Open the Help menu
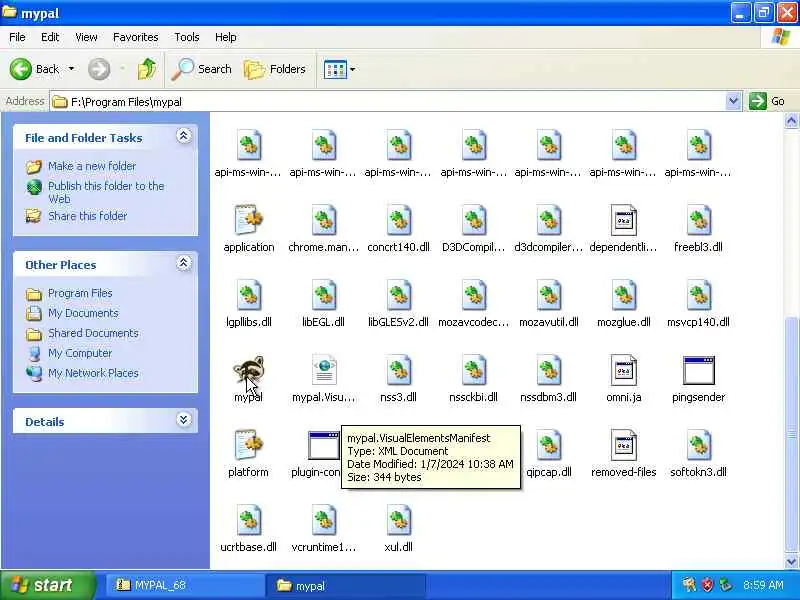Image resolution: width=800 pixels, height=600 pixels. [226, 37]
